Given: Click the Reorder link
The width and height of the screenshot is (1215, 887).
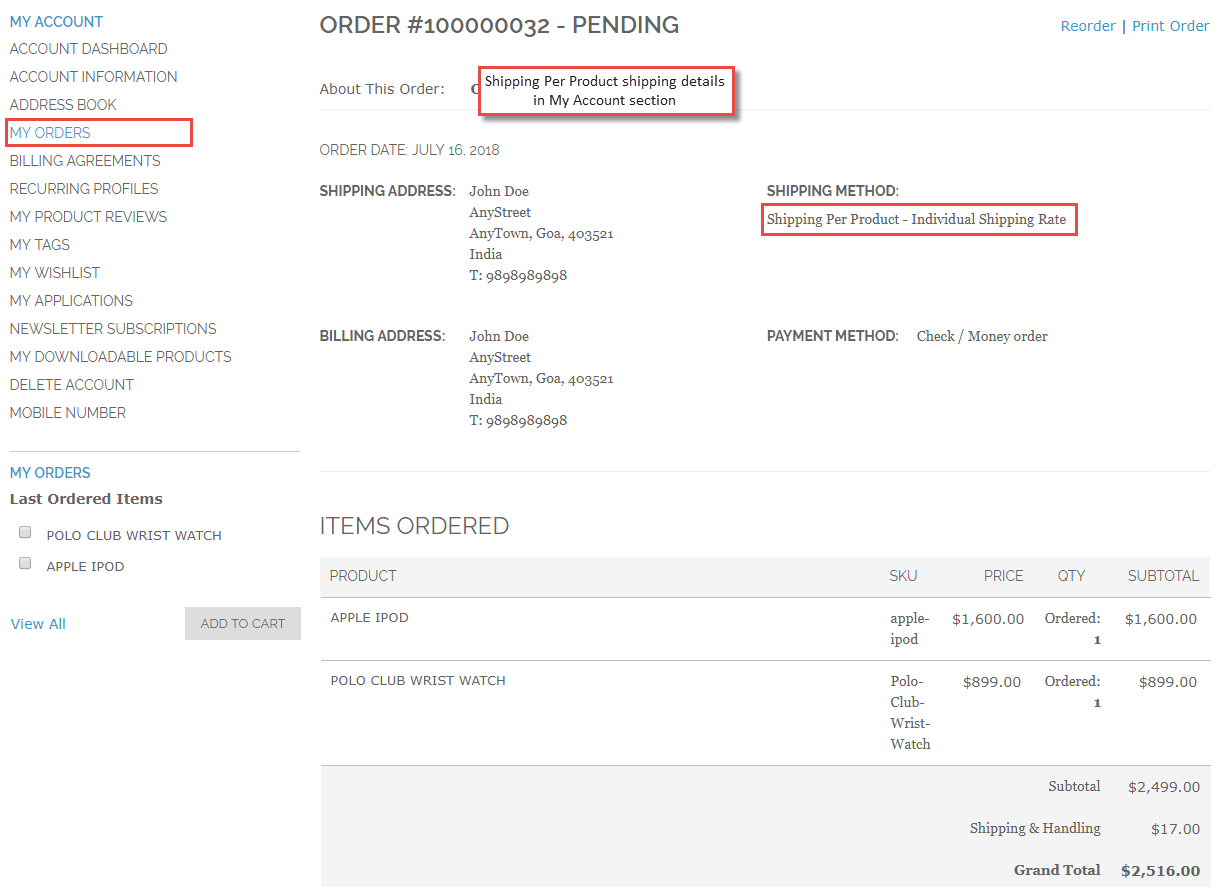Looking at the screenshot, I should (1088, 26).
